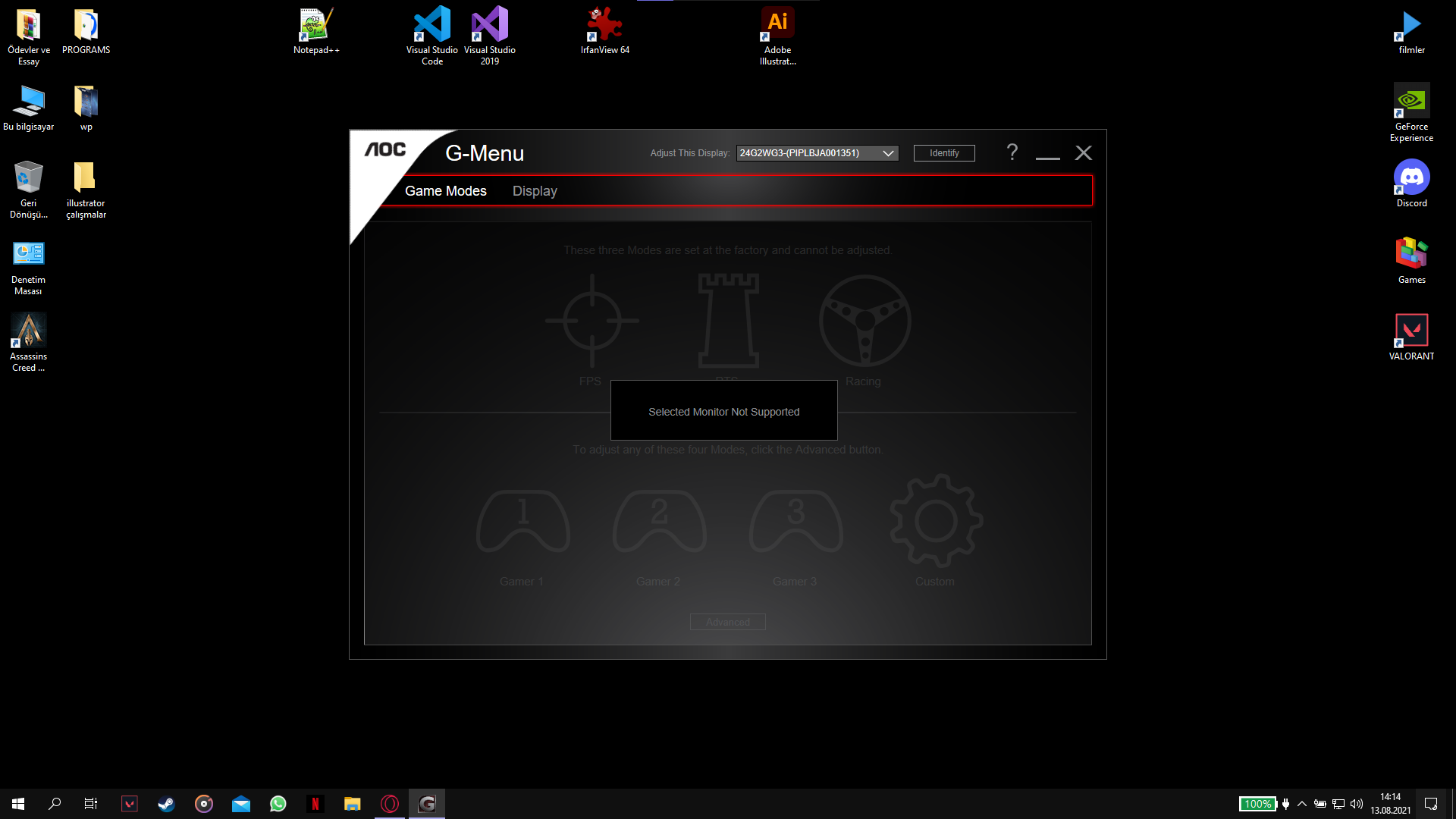Choose the Gamer 3 controller icon
Image resolution: width=1456 pixels, height=819 pixels.
pos(795,521)
